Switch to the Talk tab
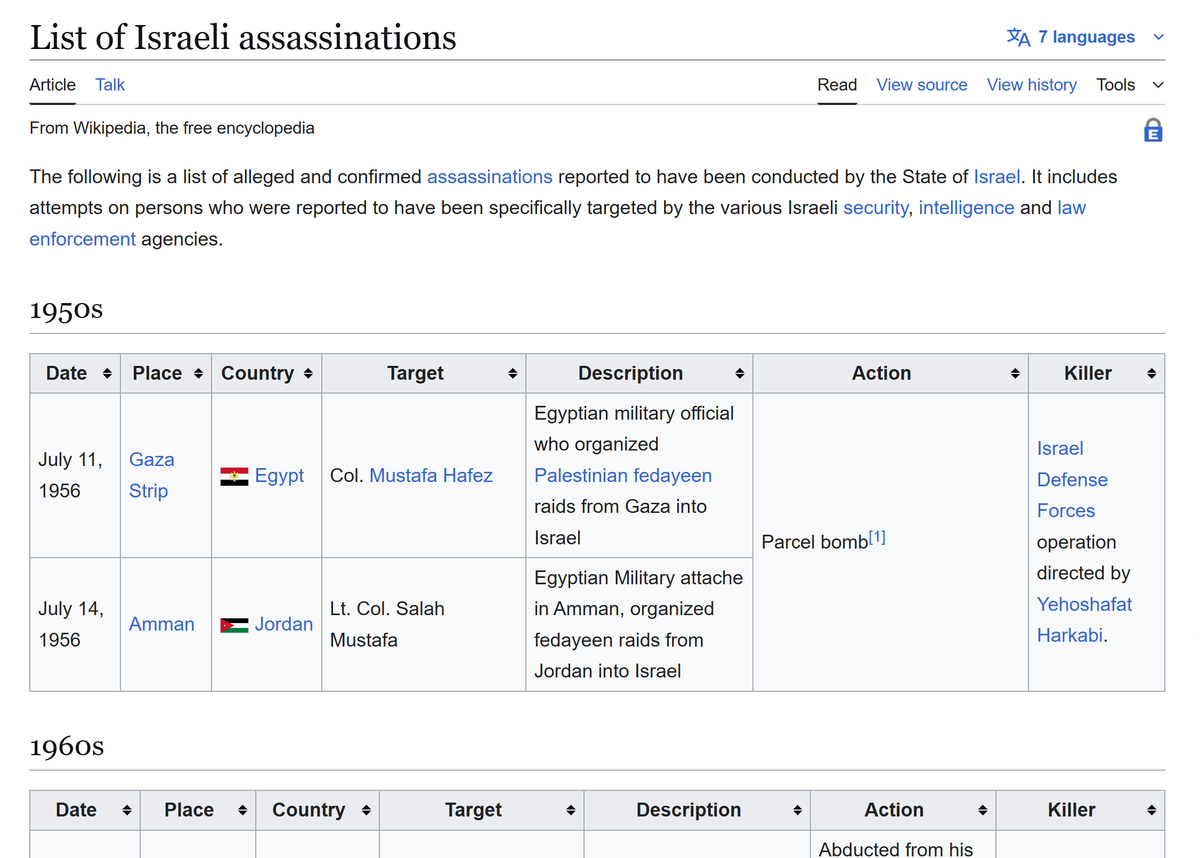Viewport: 1200px width, 858px height. pos(110,85)
